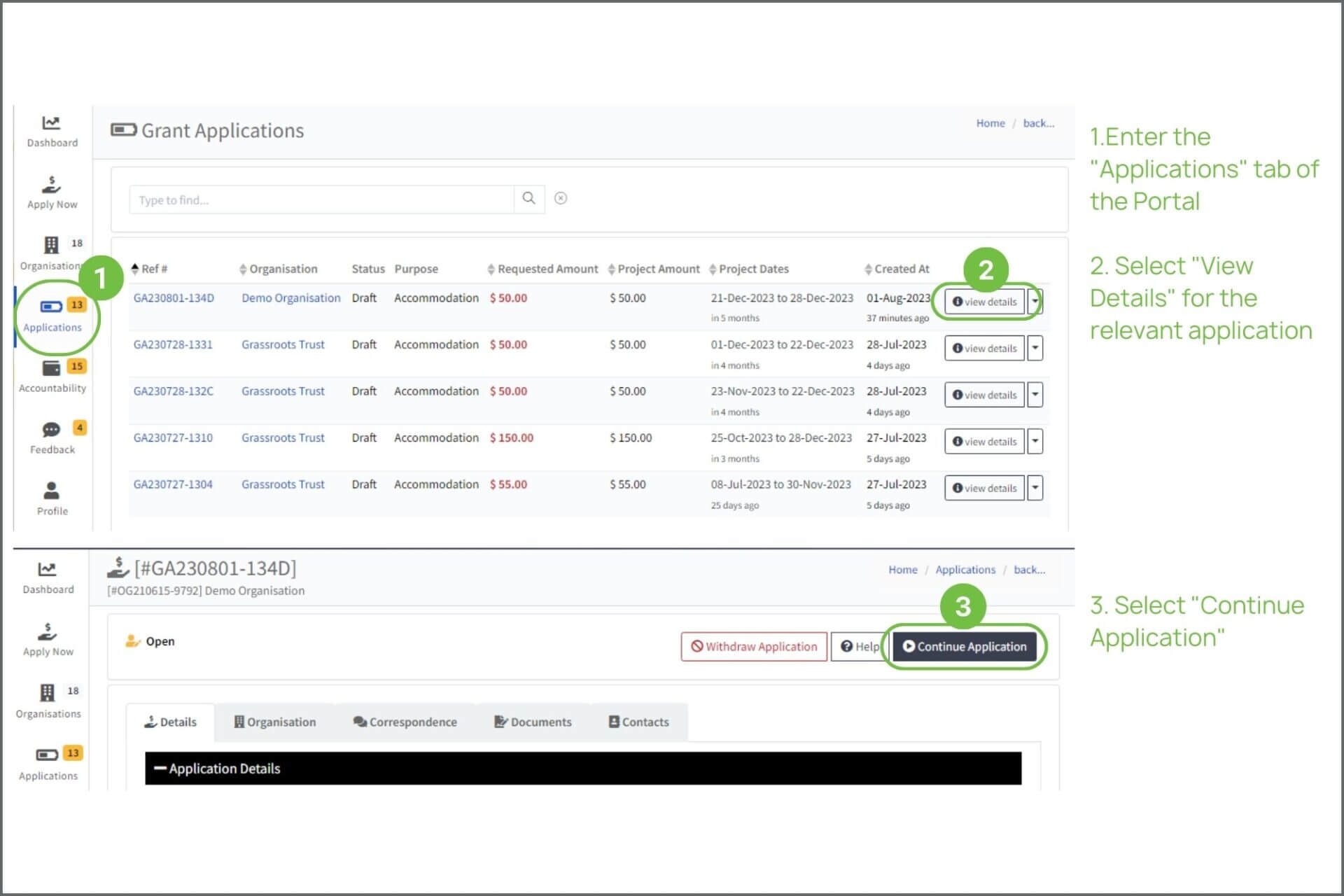The height and width of the screenshot is (896, 1344).
Task: Open reference link GA230727-1304
Action: click(x=173, y=484)
